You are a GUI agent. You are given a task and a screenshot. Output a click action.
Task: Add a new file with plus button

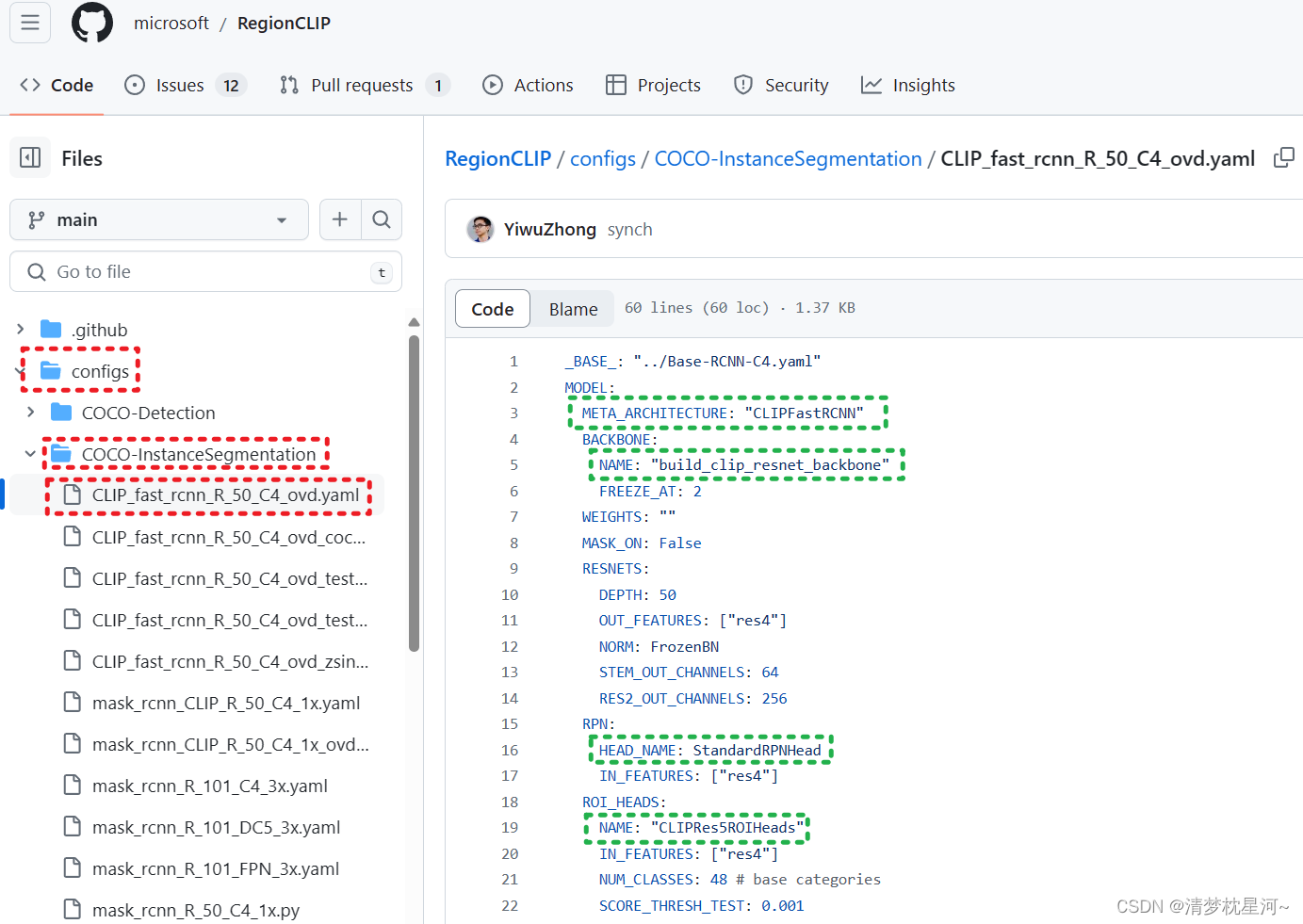pos(340,219)
